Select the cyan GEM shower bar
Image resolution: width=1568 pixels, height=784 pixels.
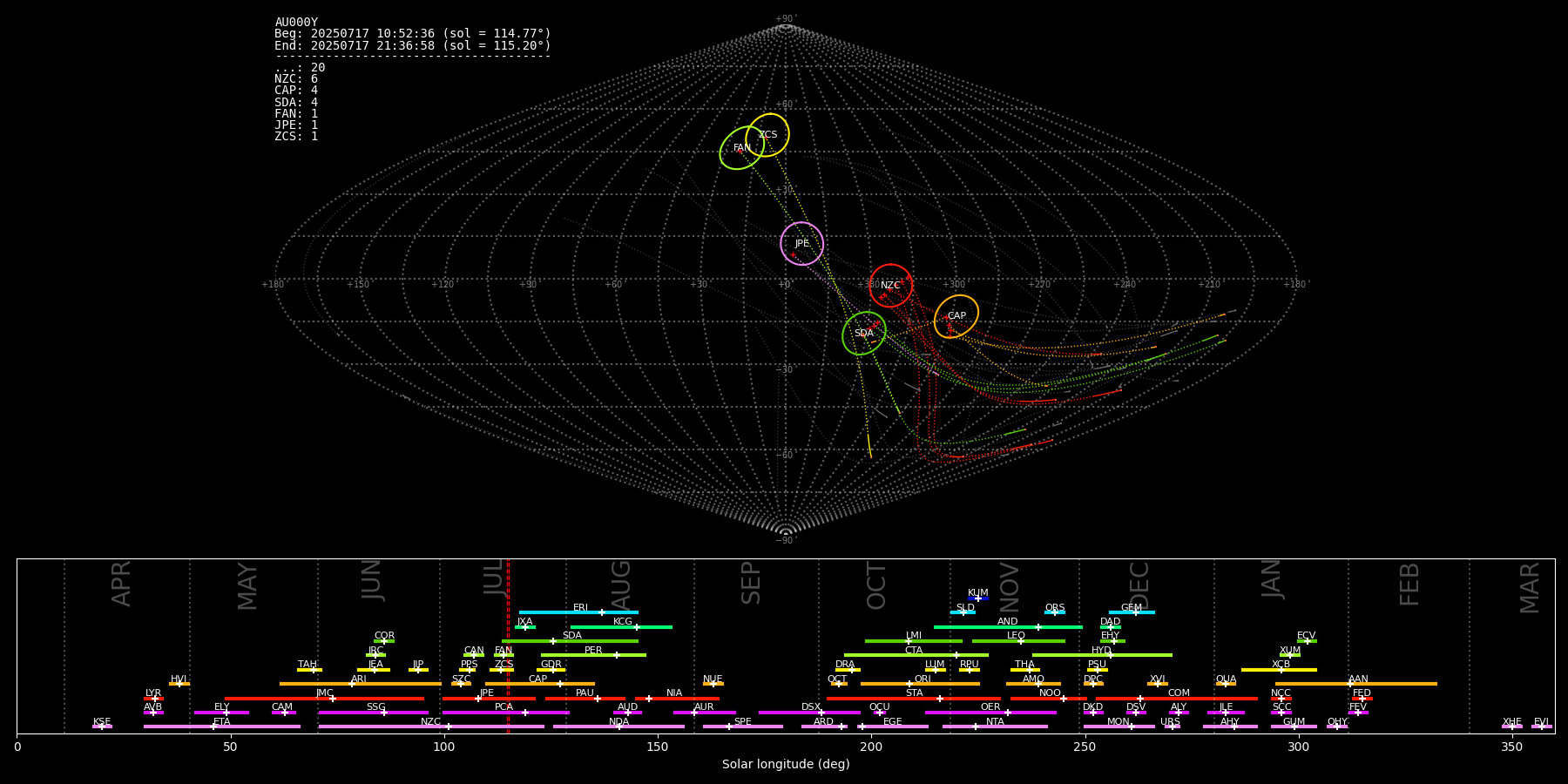[1132, 612]
